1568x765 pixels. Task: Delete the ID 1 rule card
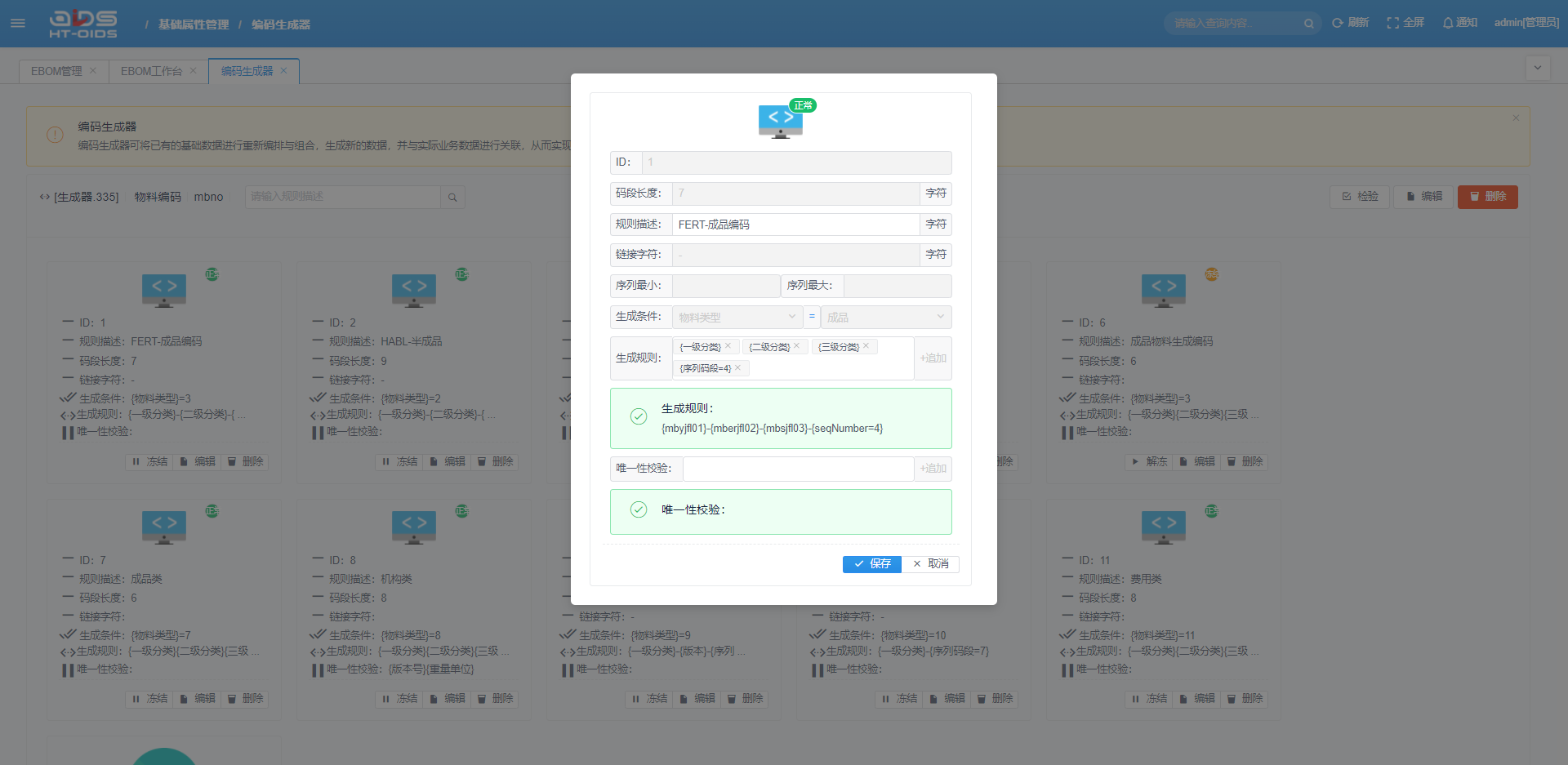[245, 462]
